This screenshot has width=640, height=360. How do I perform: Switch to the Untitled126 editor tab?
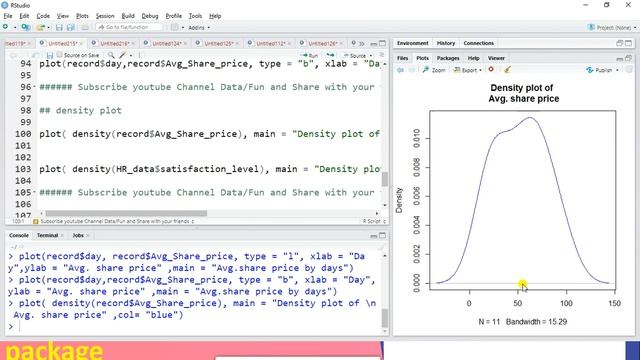point(322,43)
